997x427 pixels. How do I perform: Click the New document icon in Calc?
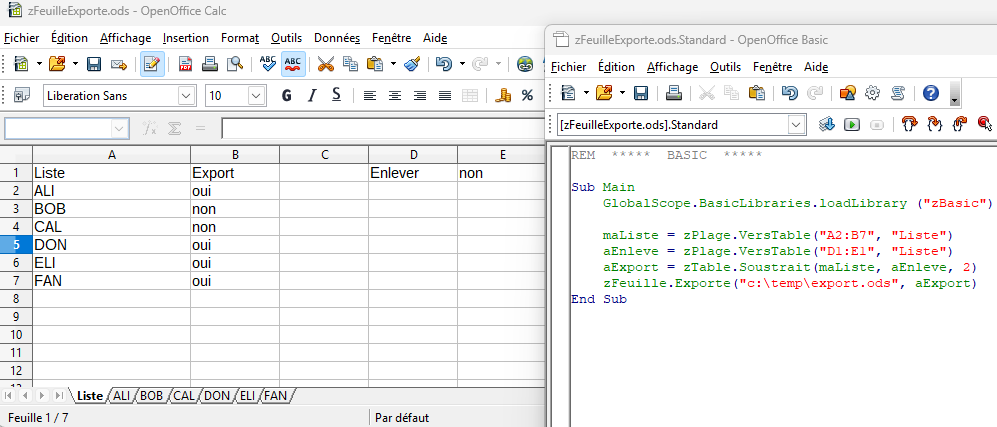[21, 64]
